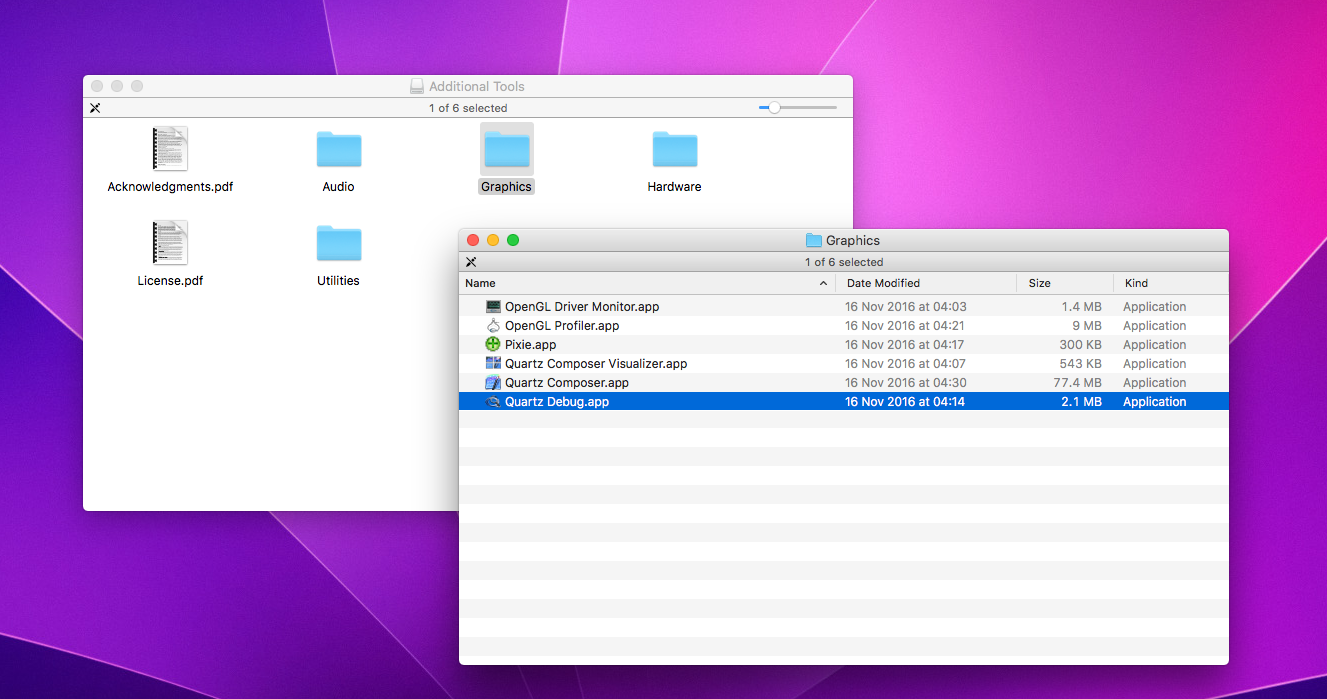
Task: Select the License.pdf file name label
Action: (x=170, y=281)
